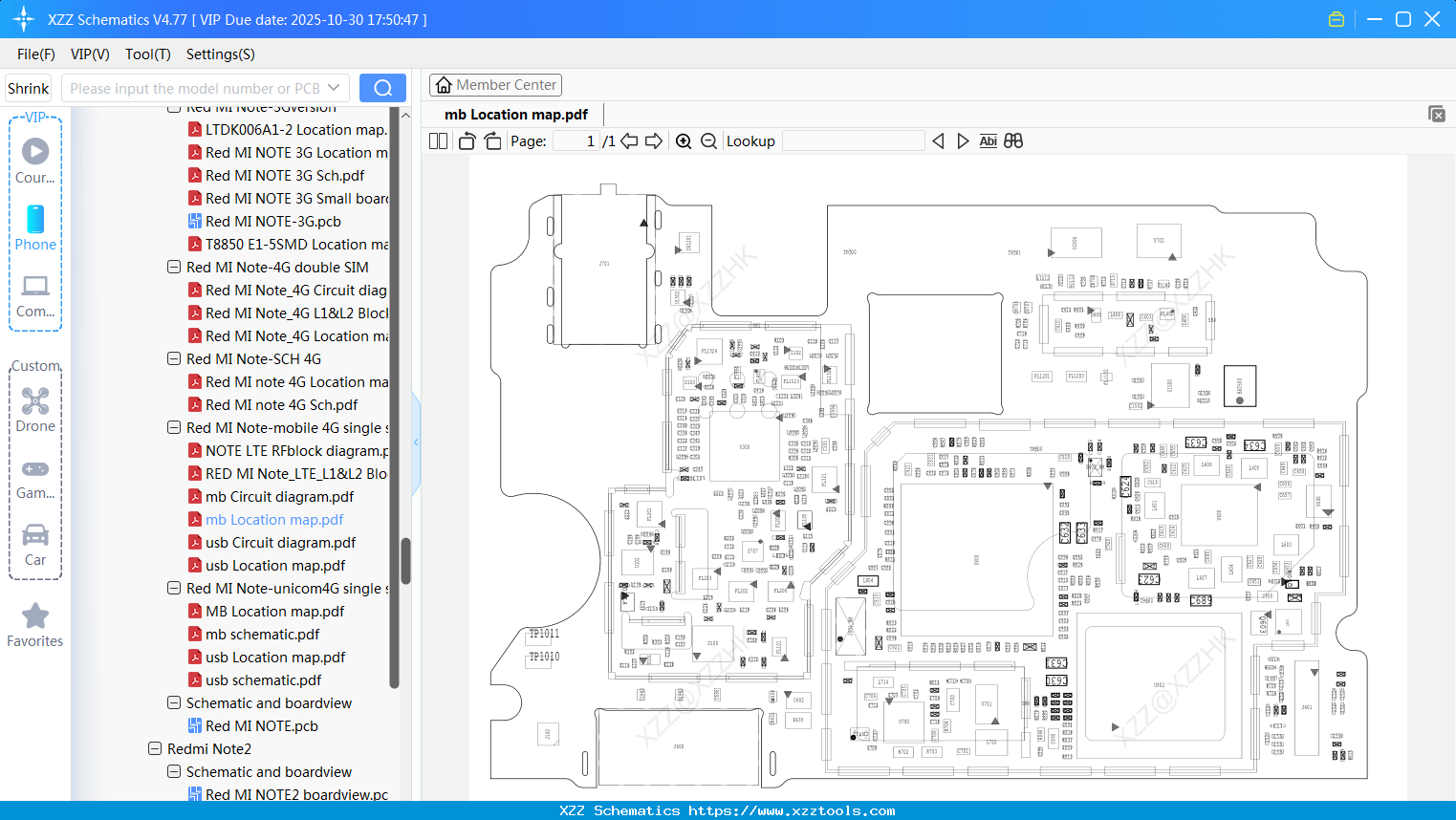Zoom out of the location map
This screenshot has width=1456, height=820.
pyautogui.click(x=708, y=140)
